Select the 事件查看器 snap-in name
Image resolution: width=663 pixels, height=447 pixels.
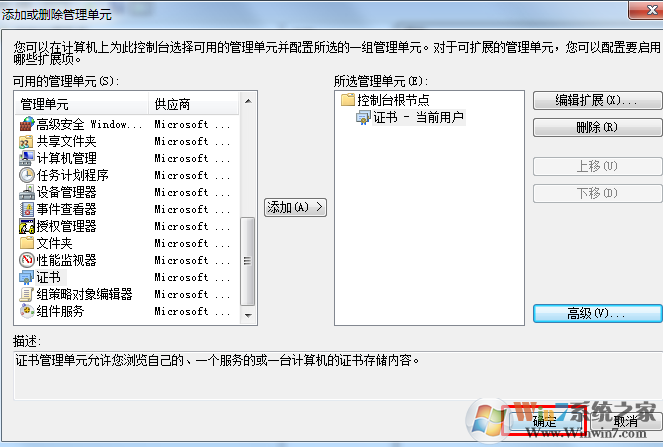66,209
